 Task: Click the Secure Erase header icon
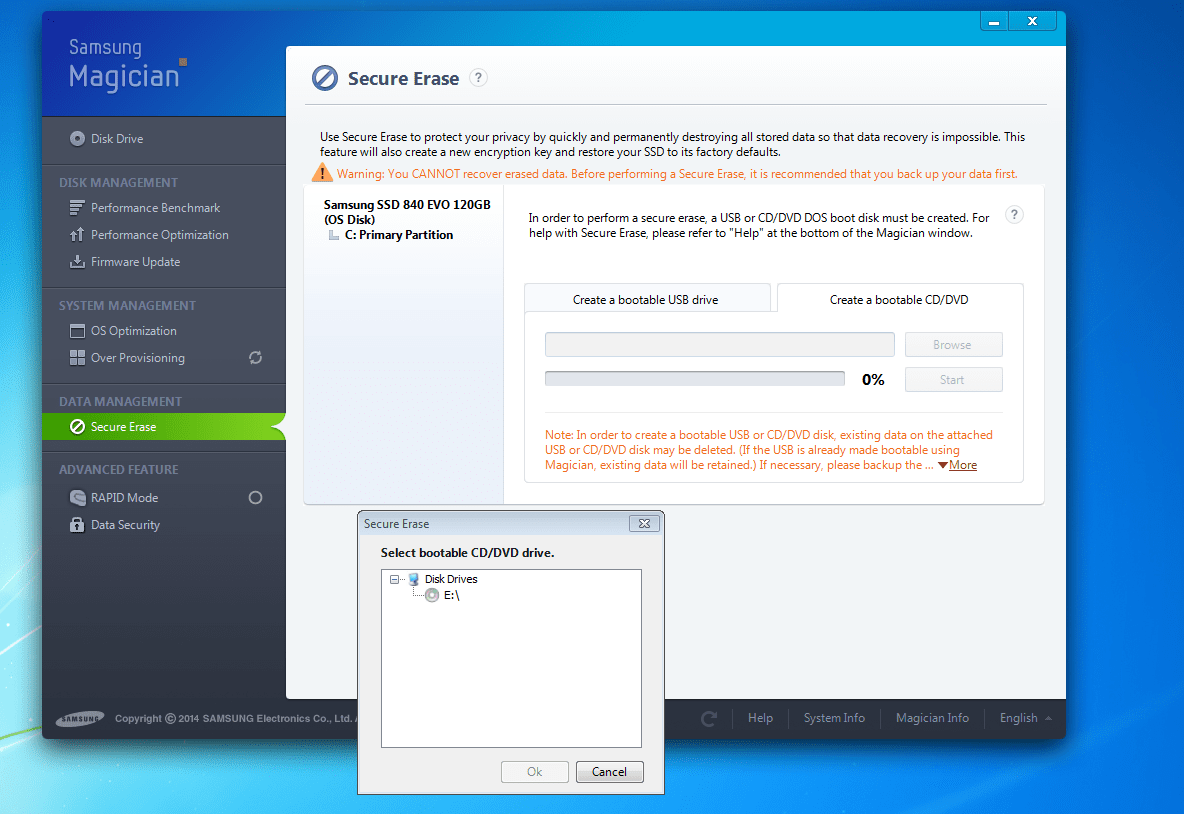pos(325,78)
